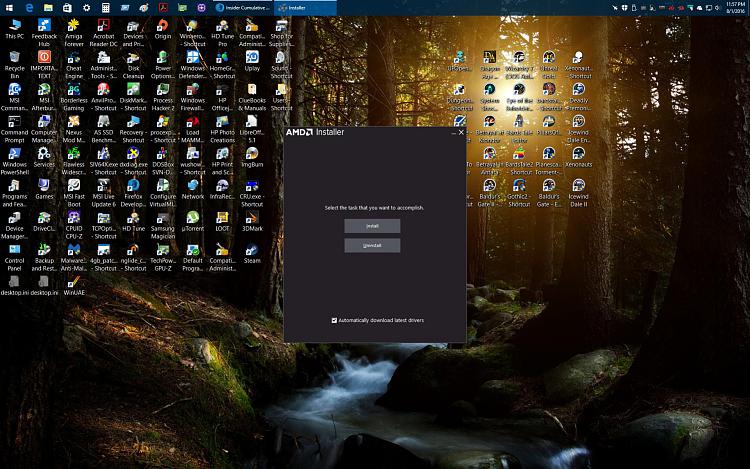
Task: Click the Install button in AMD Installer
Action: click(372, 226)
